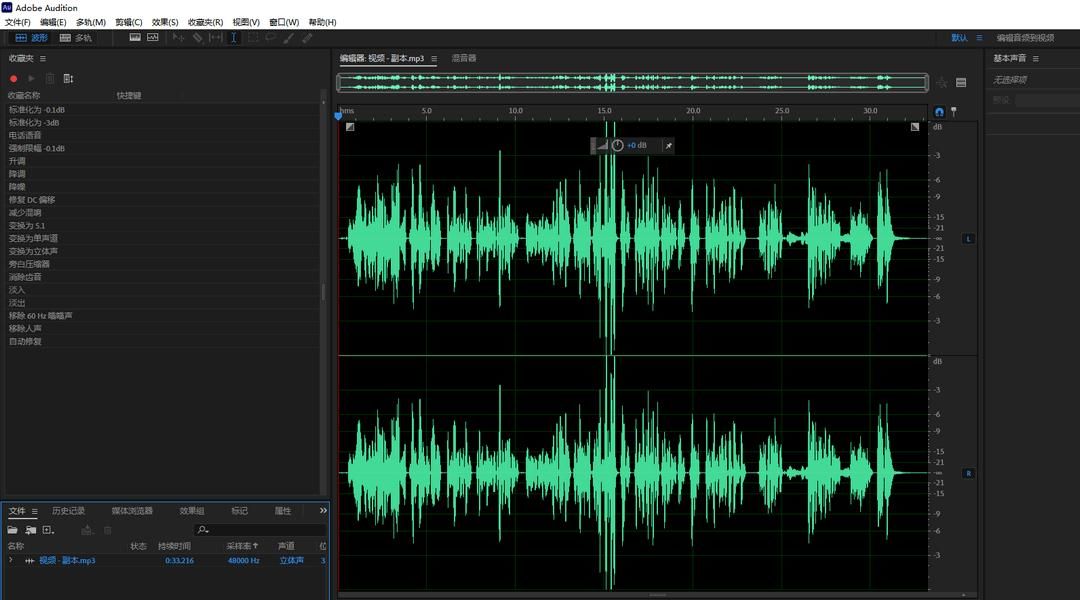
Task: Toggle snapping with the magnet icon
Action: point(939,112)
